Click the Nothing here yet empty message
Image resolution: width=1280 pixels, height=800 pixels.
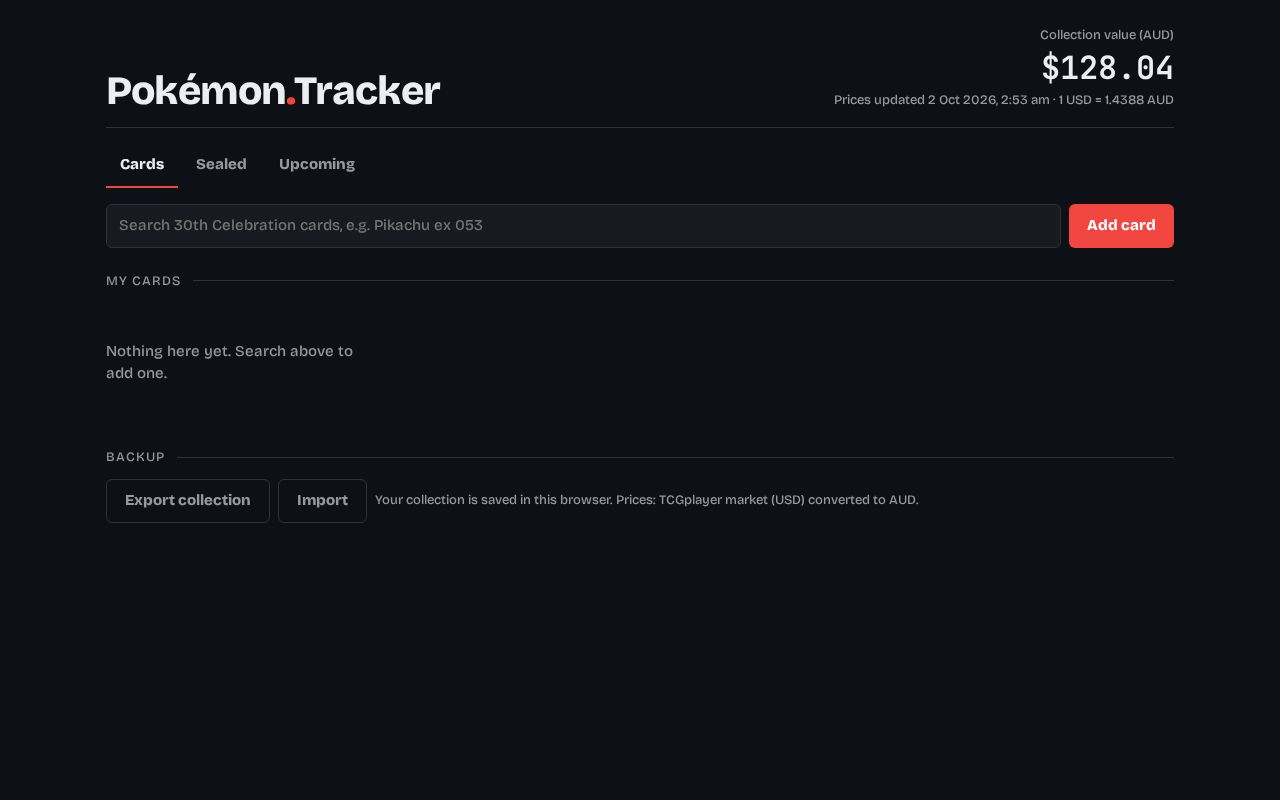[229, 362]
